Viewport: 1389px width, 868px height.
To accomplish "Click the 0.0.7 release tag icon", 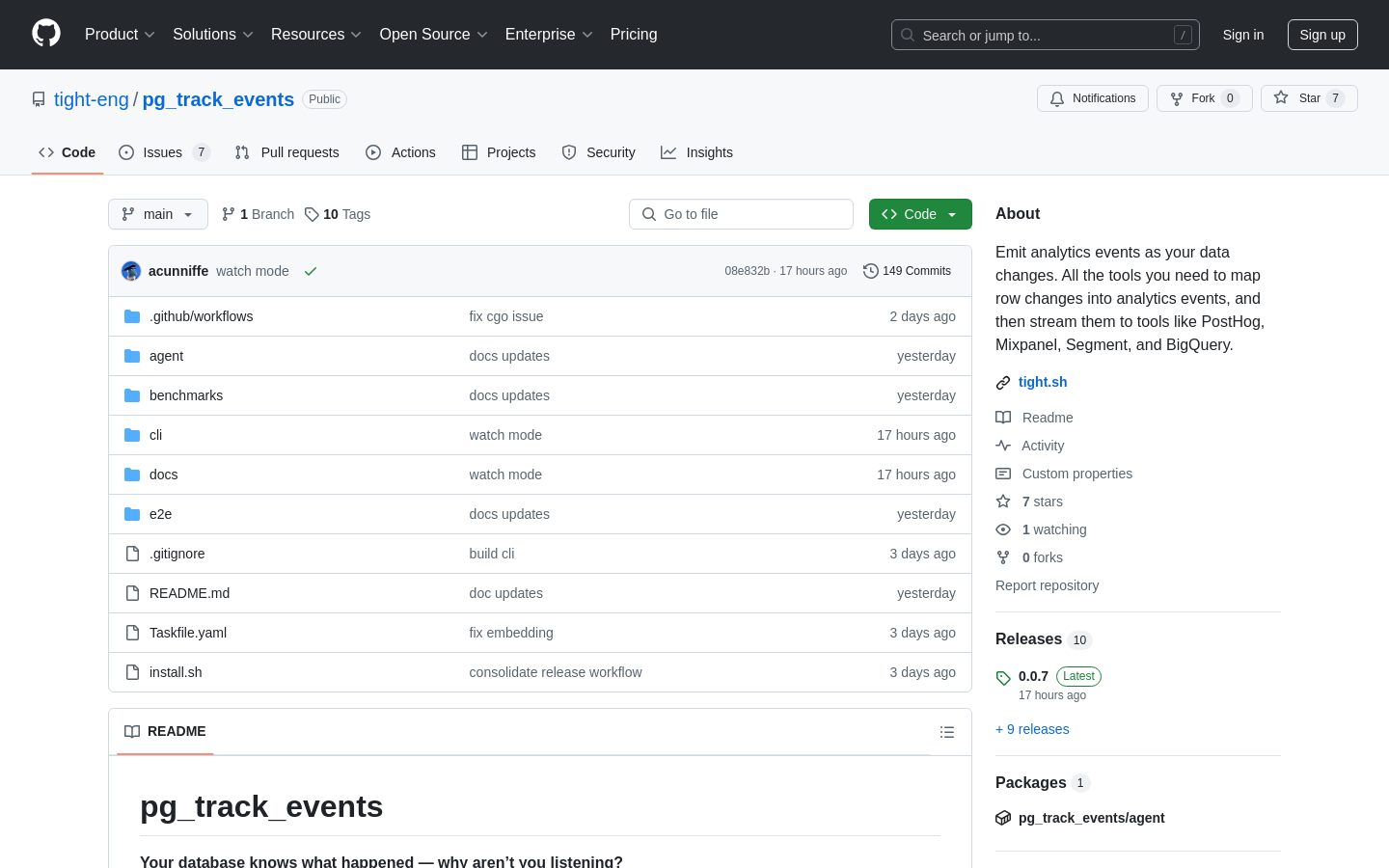I will (x=1003, y=678).
